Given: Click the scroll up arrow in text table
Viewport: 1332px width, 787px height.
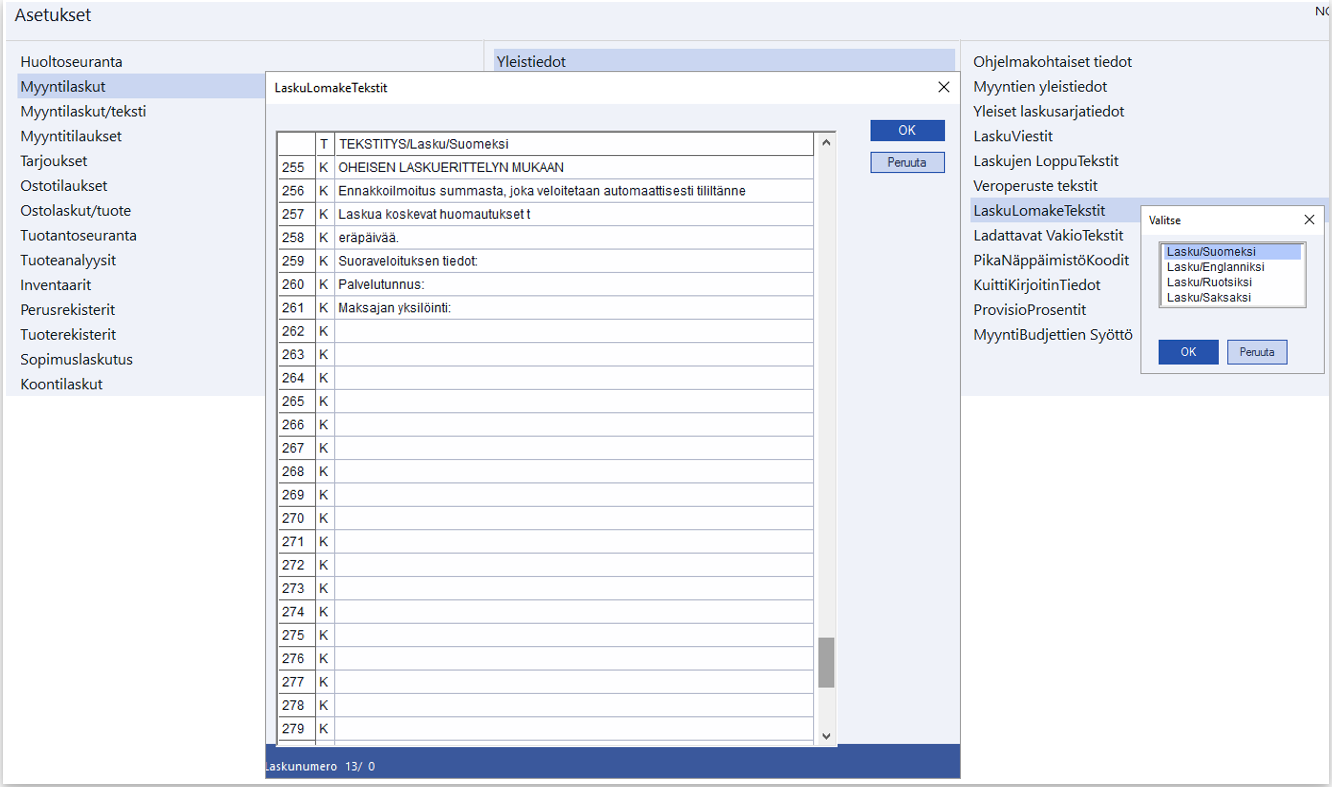Looking at the screenshot, I should [x=826, y=144].
